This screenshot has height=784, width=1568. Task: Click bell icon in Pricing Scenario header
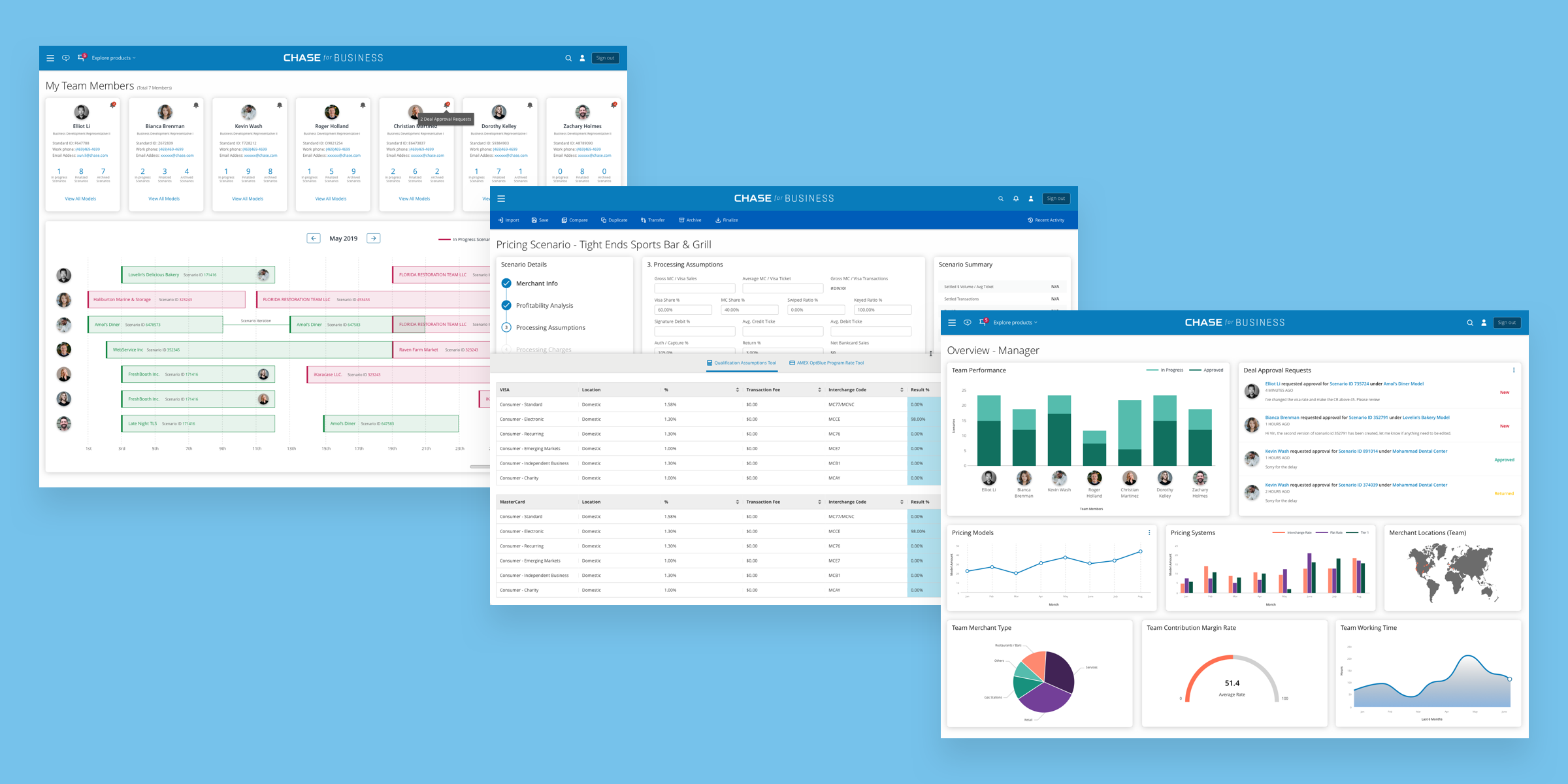pyautogui.click(x=1016, y=199)
